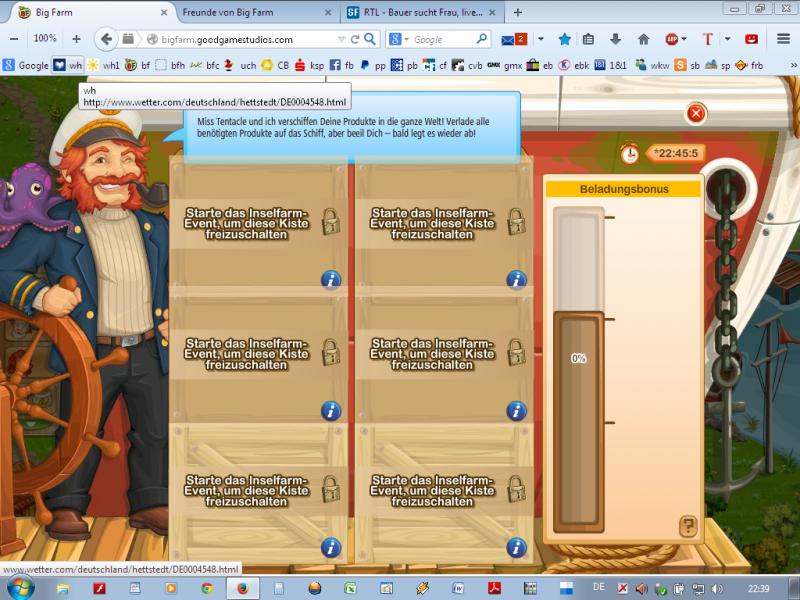This screenshot has width=800, height=600.
Task: Open the fb Facebook bookmark
Action: 342,65
